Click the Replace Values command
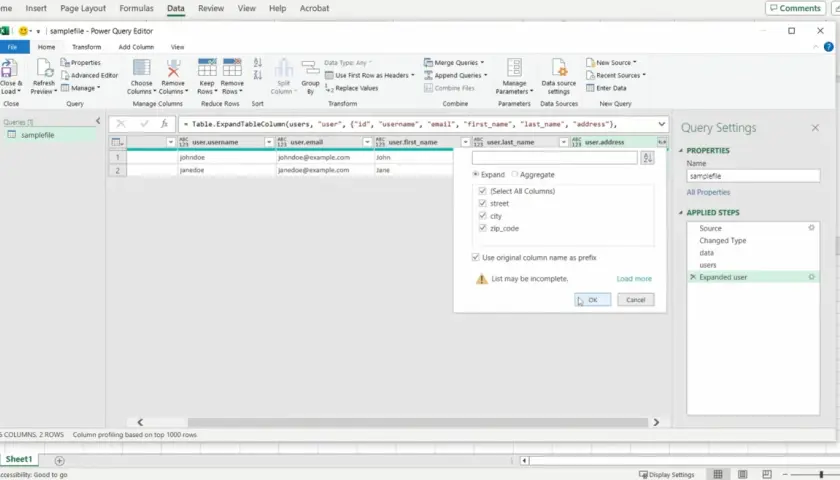This screenshot has height=480, width=840. 351,88
